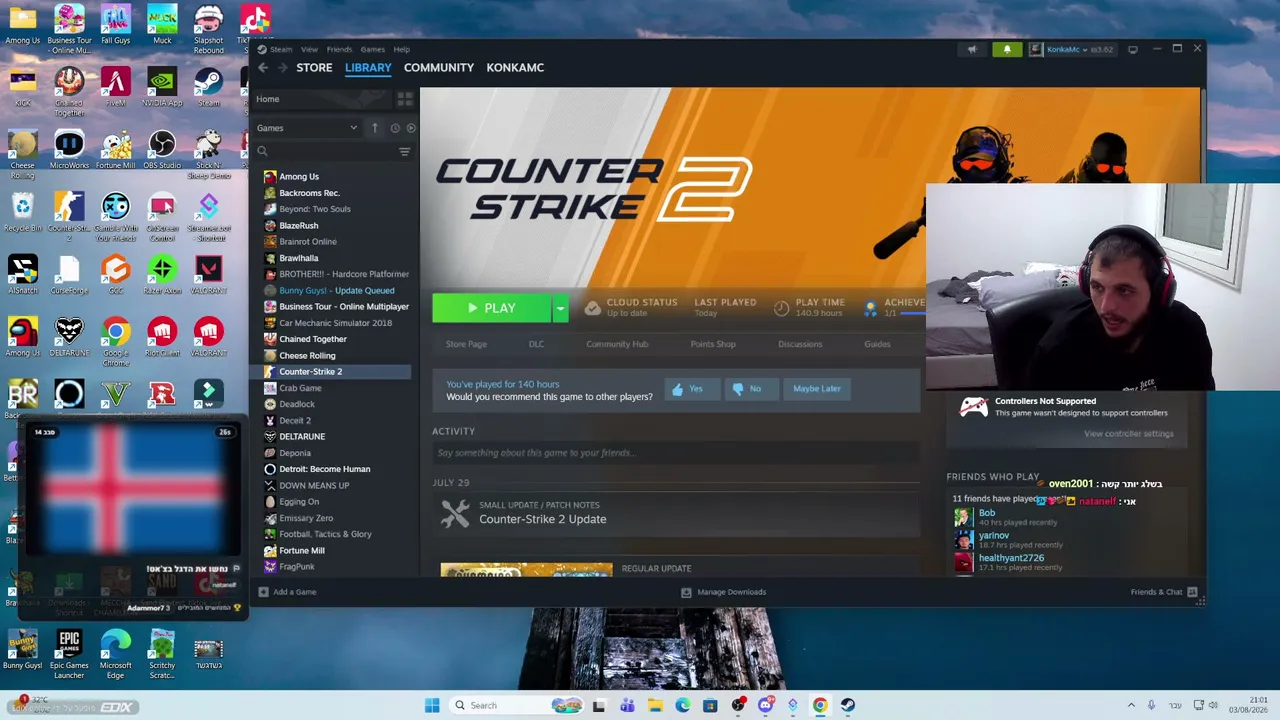Image resolution: width=1280 pixels, height=720 pixels.
Task: Go back with the Steam back arrow
Action: pos(263,68)
